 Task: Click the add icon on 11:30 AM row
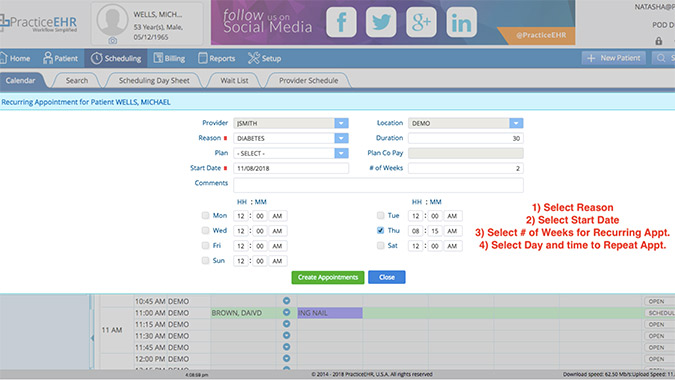286,335
